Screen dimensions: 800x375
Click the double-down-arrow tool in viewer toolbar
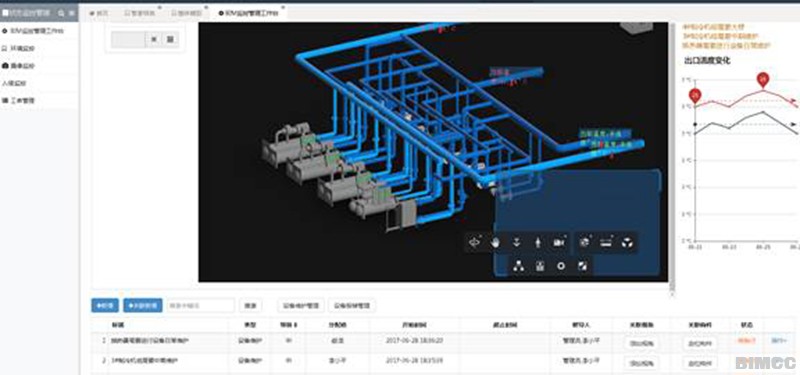click(516, 243)
